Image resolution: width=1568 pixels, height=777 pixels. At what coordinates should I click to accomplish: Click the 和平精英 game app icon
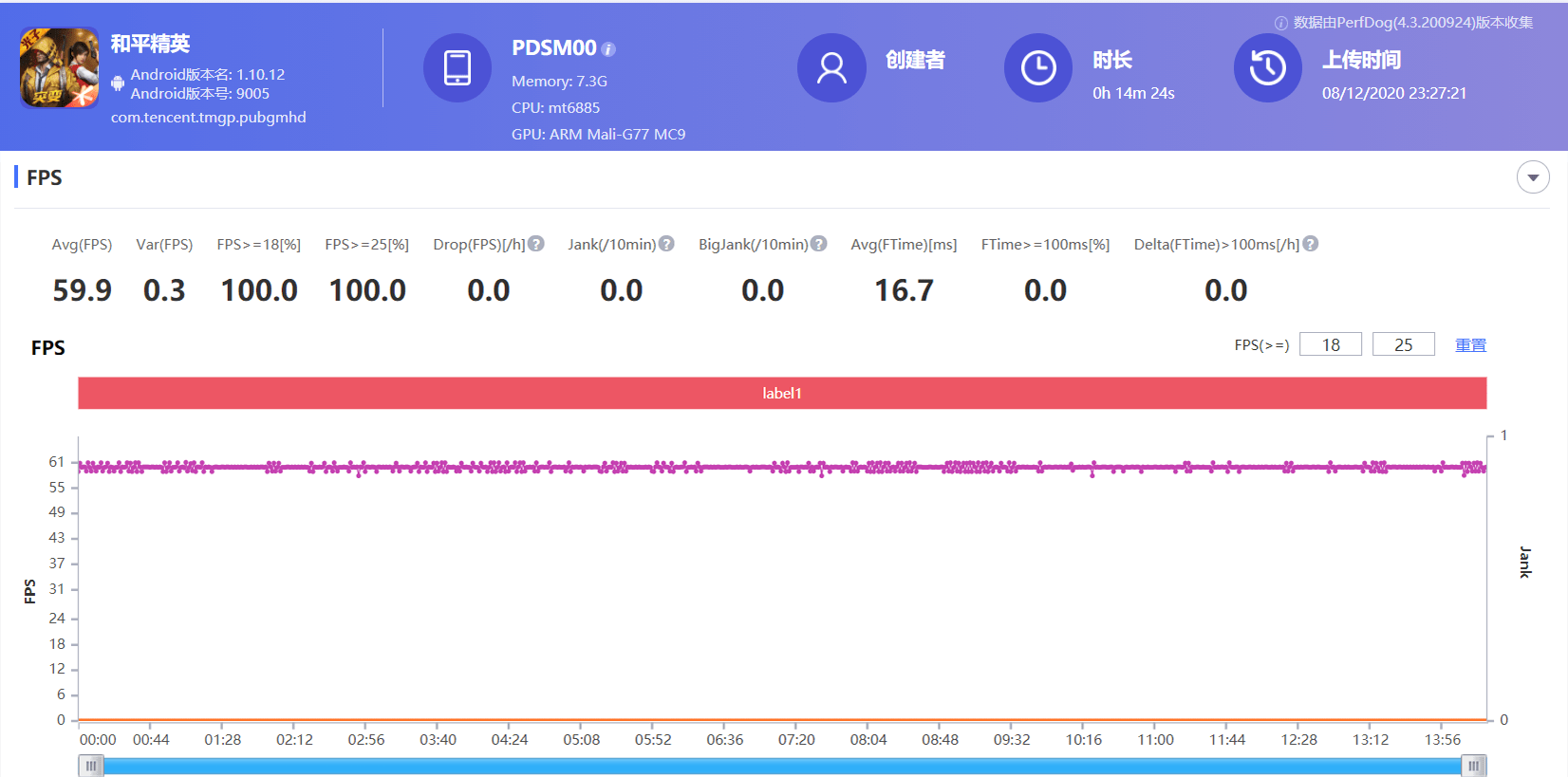point(60,68)
